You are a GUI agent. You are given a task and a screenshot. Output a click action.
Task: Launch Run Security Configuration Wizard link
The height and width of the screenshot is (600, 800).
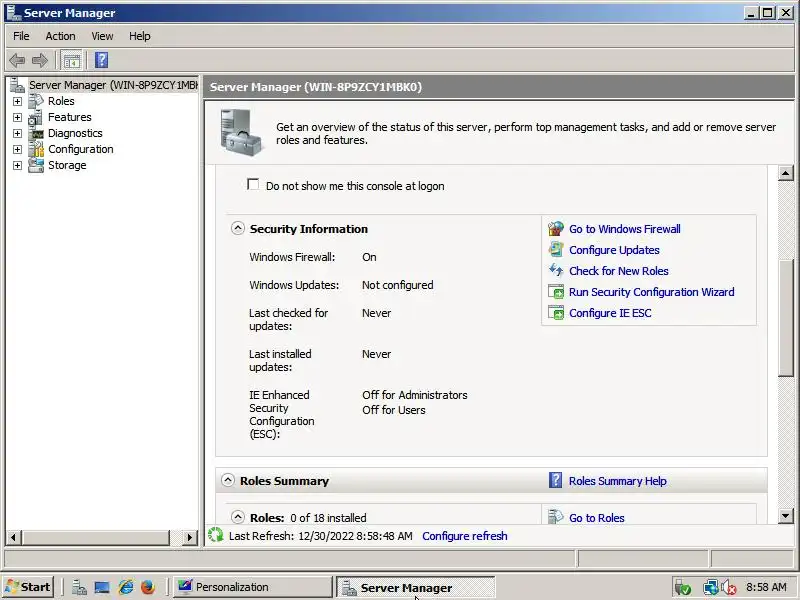[x=652, y=292]
